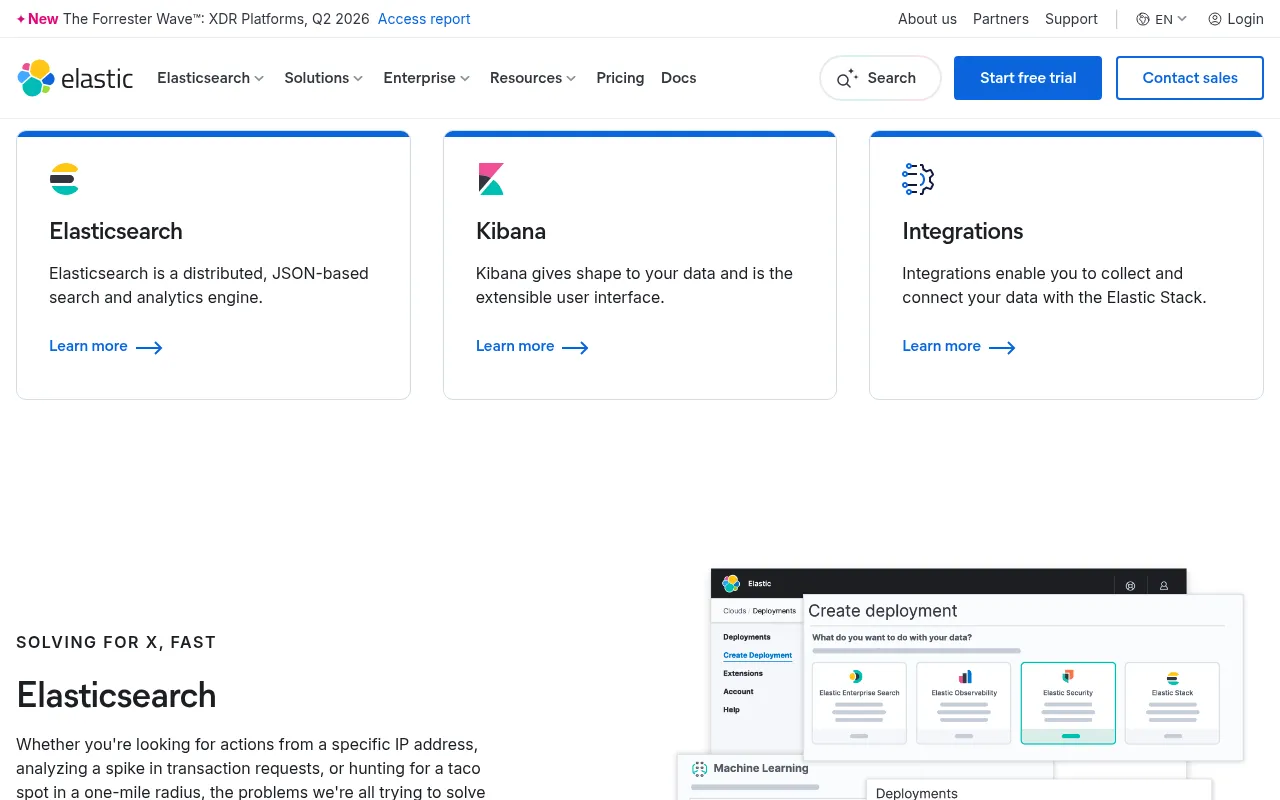The width and height of the screenshot is (1280, 800).
Task: Expand the Elasticsearch navigation menu
Action: click(x=211, y=78)
